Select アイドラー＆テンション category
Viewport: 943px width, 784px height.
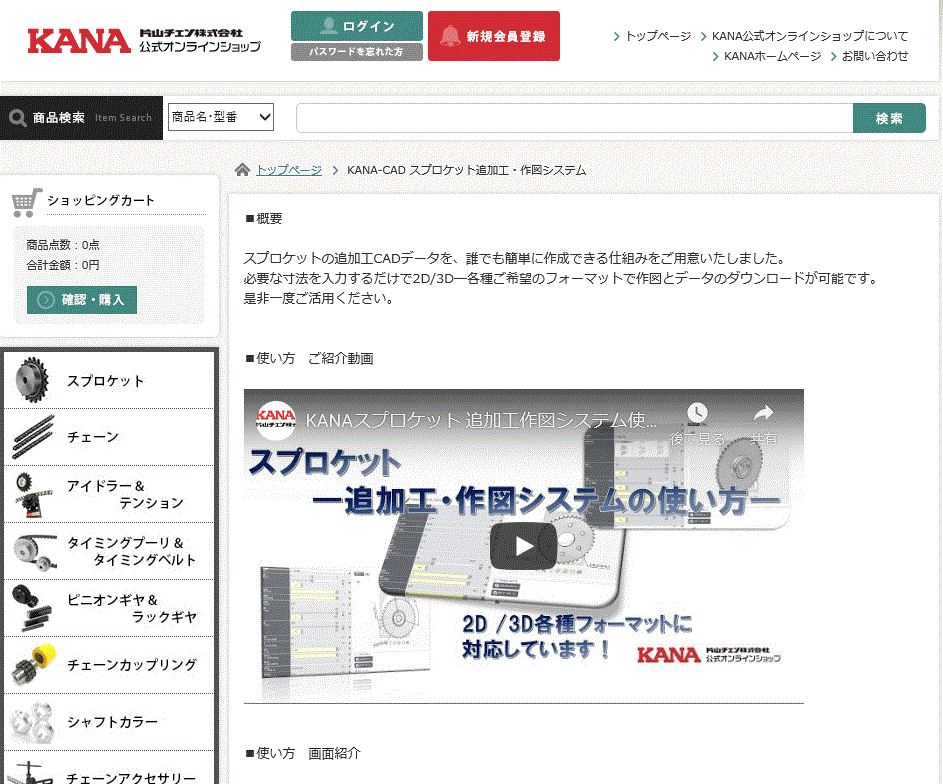tap(109, 494)
